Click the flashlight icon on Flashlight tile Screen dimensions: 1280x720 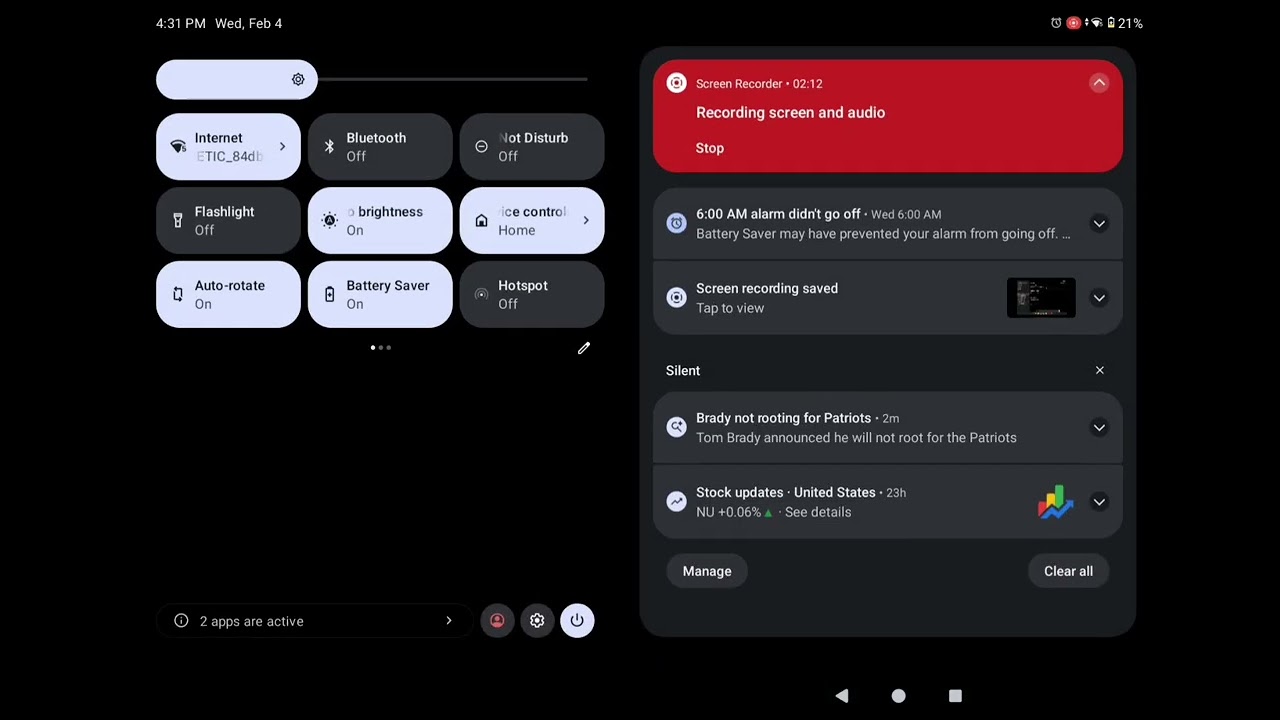coord(178,220)
